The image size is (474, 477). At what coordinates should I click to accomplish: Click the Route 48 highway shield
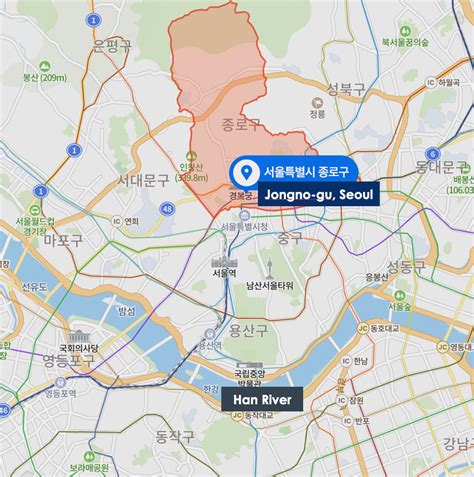(167, 209)
